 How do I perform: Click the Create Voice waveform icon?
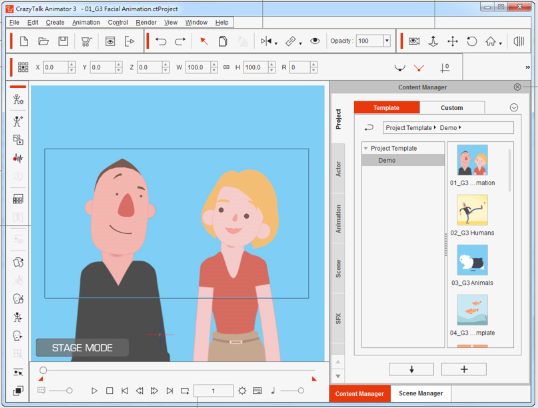coord(18,158)
